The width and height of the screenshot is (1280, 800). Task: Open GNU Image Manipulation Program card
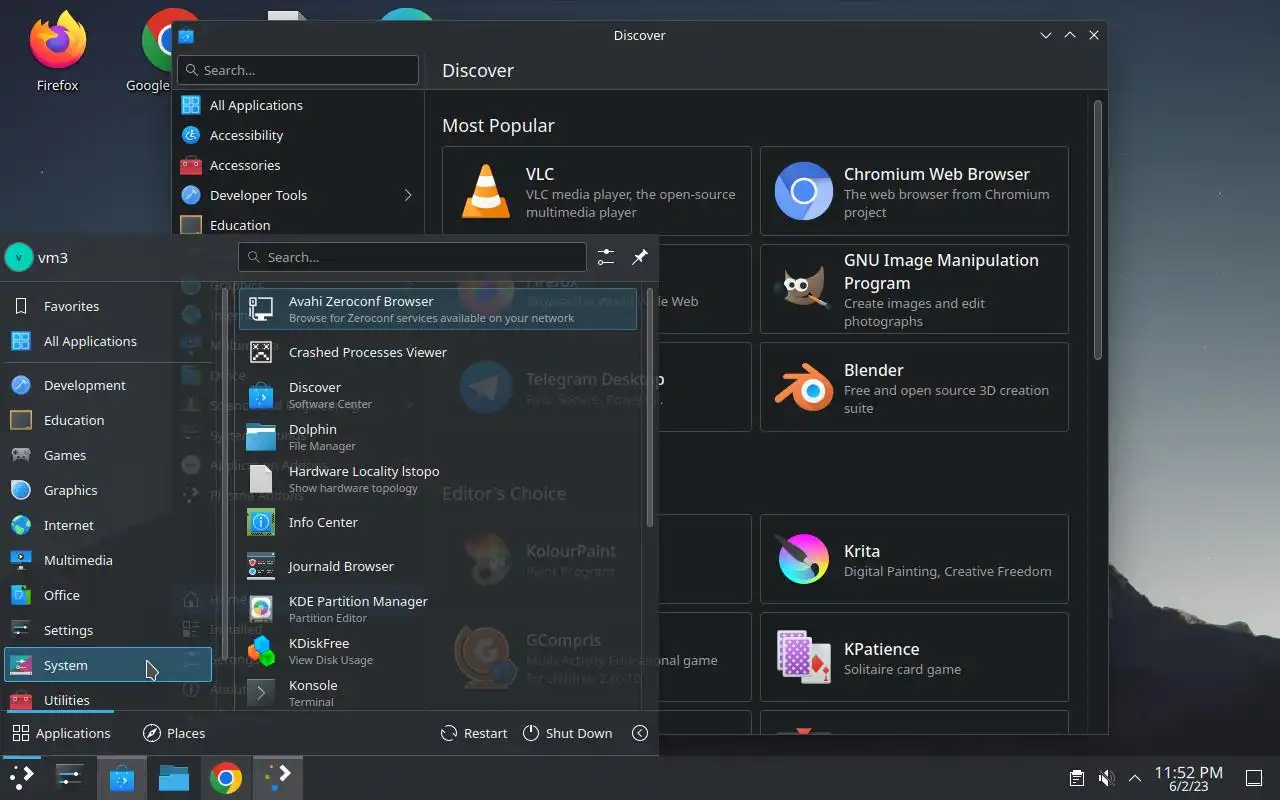click(x=914, y=289)
